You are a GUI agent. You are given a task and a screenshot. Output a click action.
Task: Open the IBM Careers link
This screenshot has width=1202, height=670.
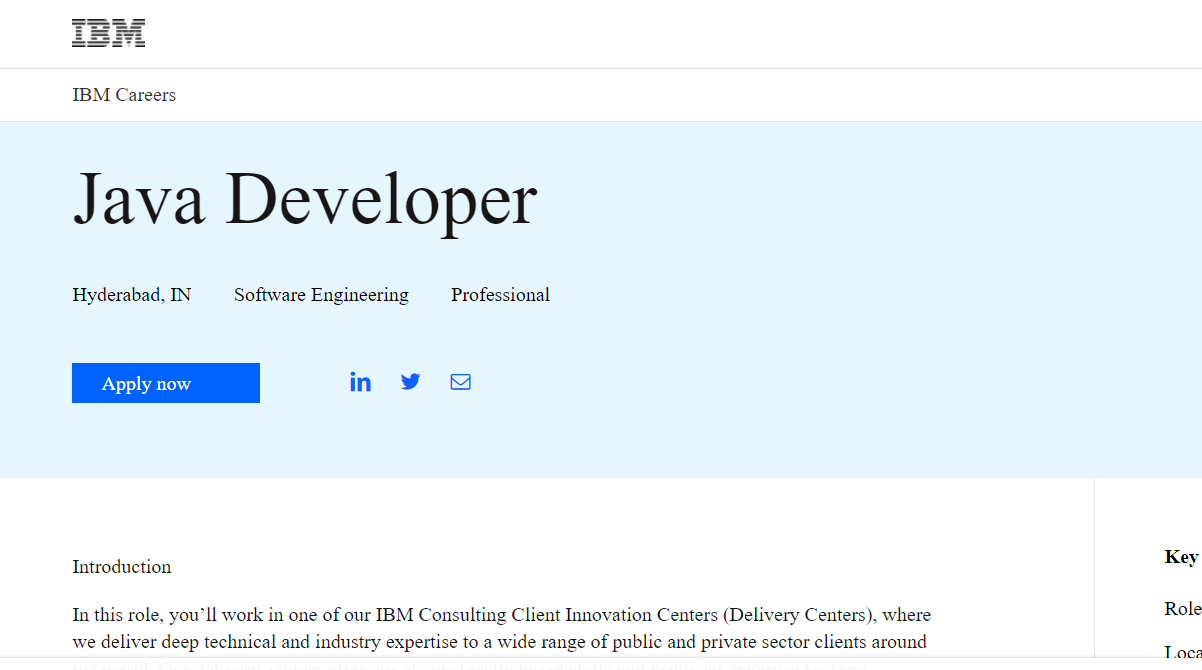(124, 95)
